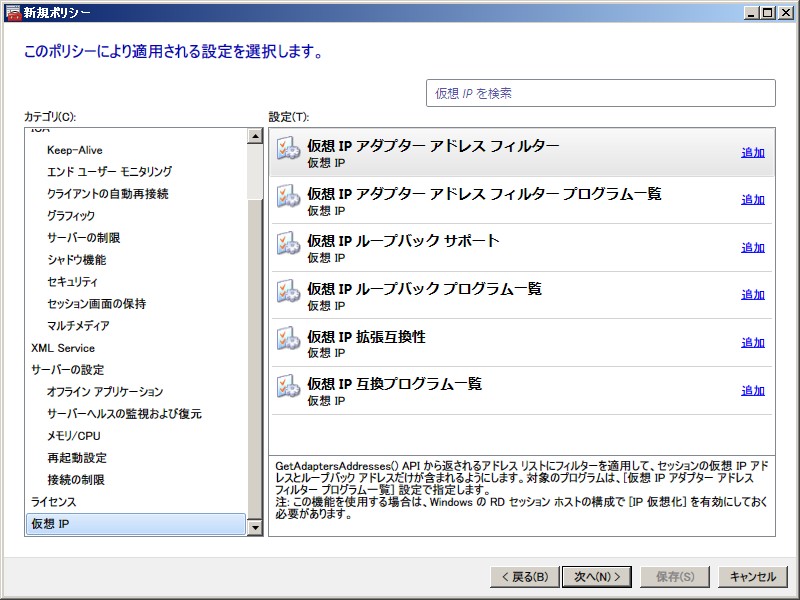The image size is (800, 600).
Task: Click the 仮想 IP 拡張互換性 setting icon
Action: pyautogui.click(x=288, y=342)
